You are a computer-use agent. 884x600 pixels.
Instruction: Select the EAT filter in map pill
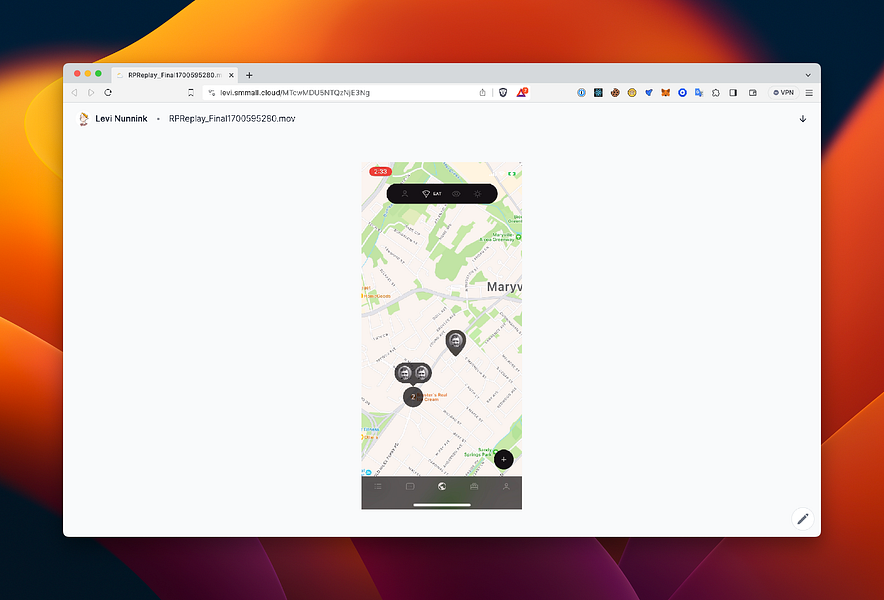432,193
